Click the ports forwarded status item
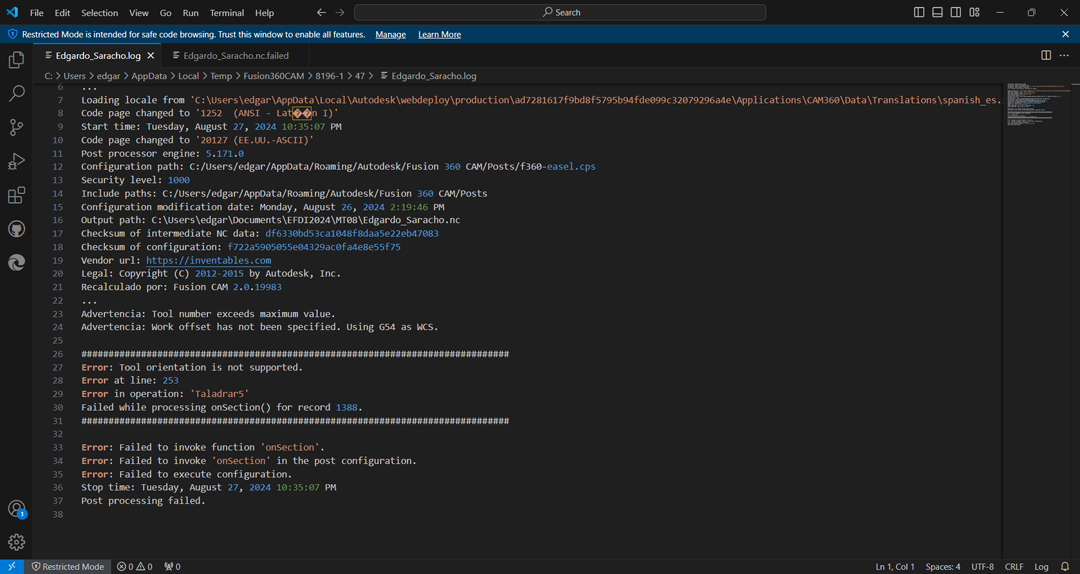The image size is (1080, 574). (172, 566)
